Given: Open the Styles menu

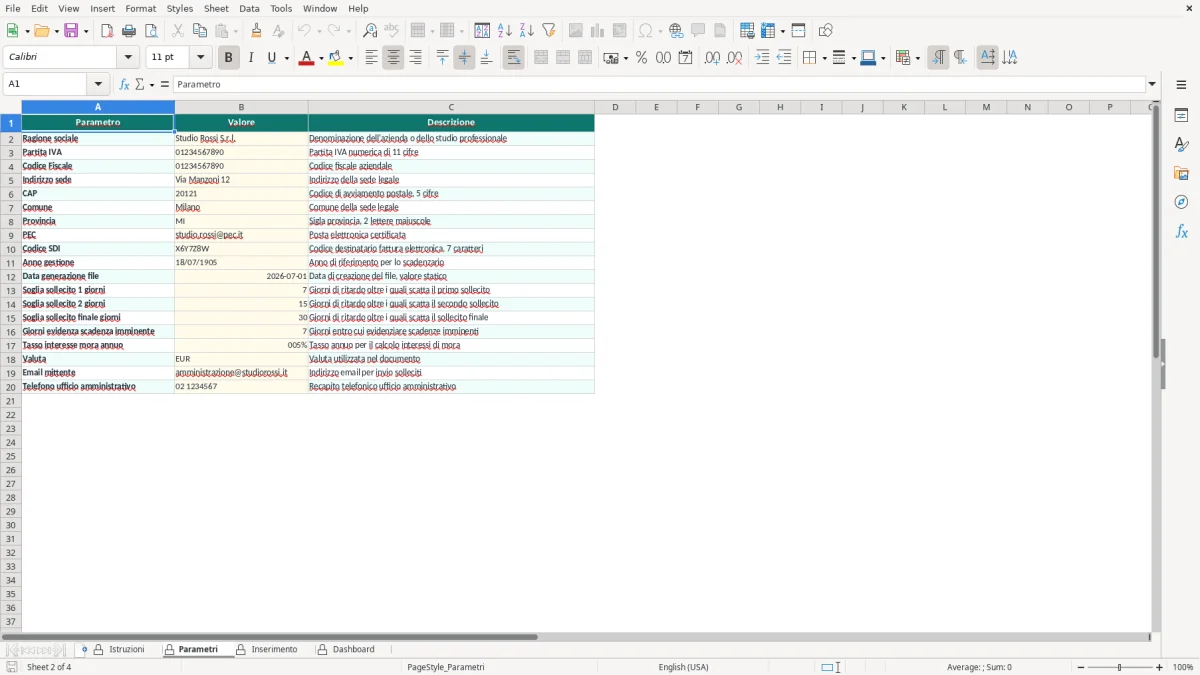Looking at the screenshot, I should click(x=180, y=8).
